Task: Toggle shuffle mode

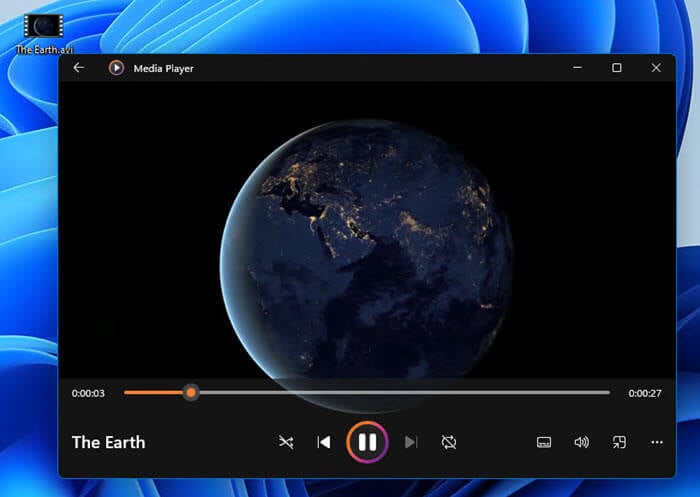Action: click(x=286, y=442)
